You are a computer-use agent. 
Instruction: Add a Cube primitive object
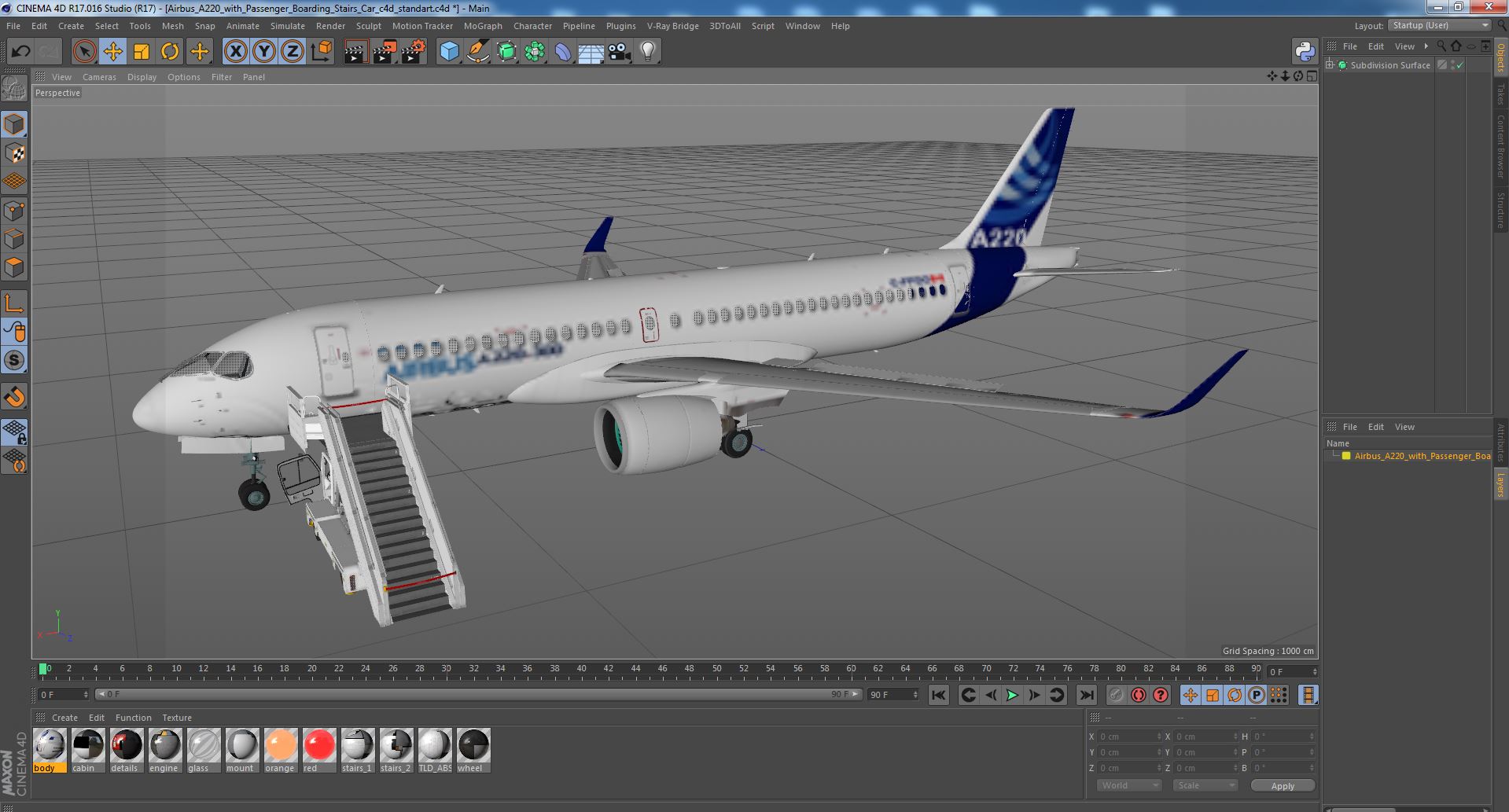tap(449, 52)
